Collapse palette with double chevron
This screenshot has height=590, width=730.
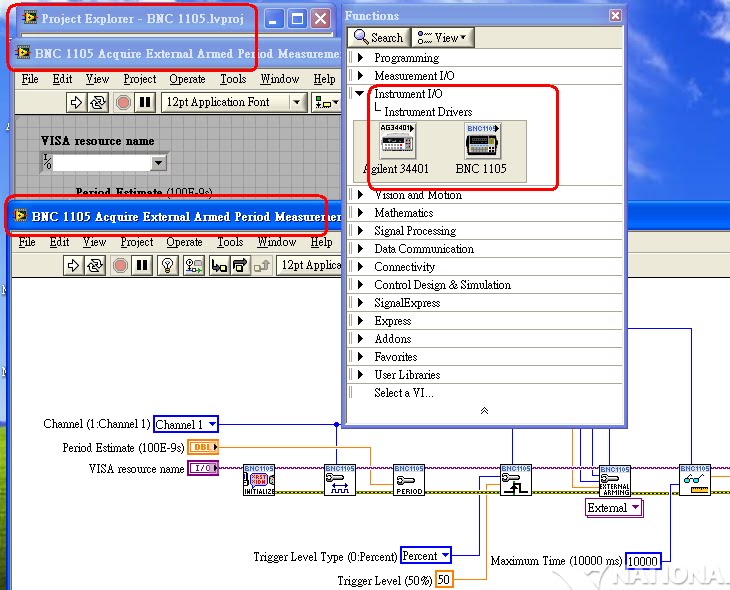tap(484, 411)
